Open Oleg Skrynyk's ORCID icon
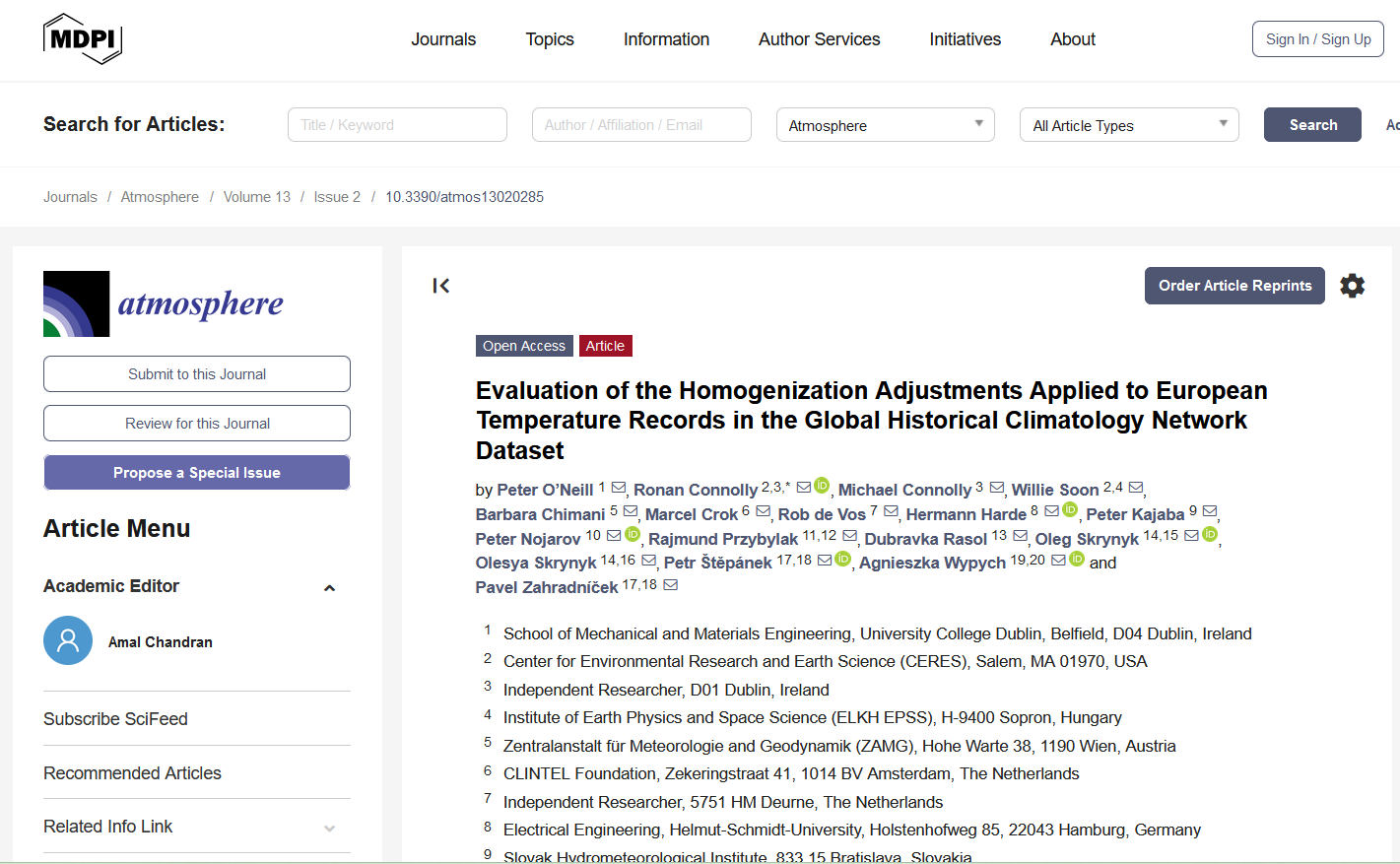Viewport: 1400px width, 864px height. click(1210, 534)
